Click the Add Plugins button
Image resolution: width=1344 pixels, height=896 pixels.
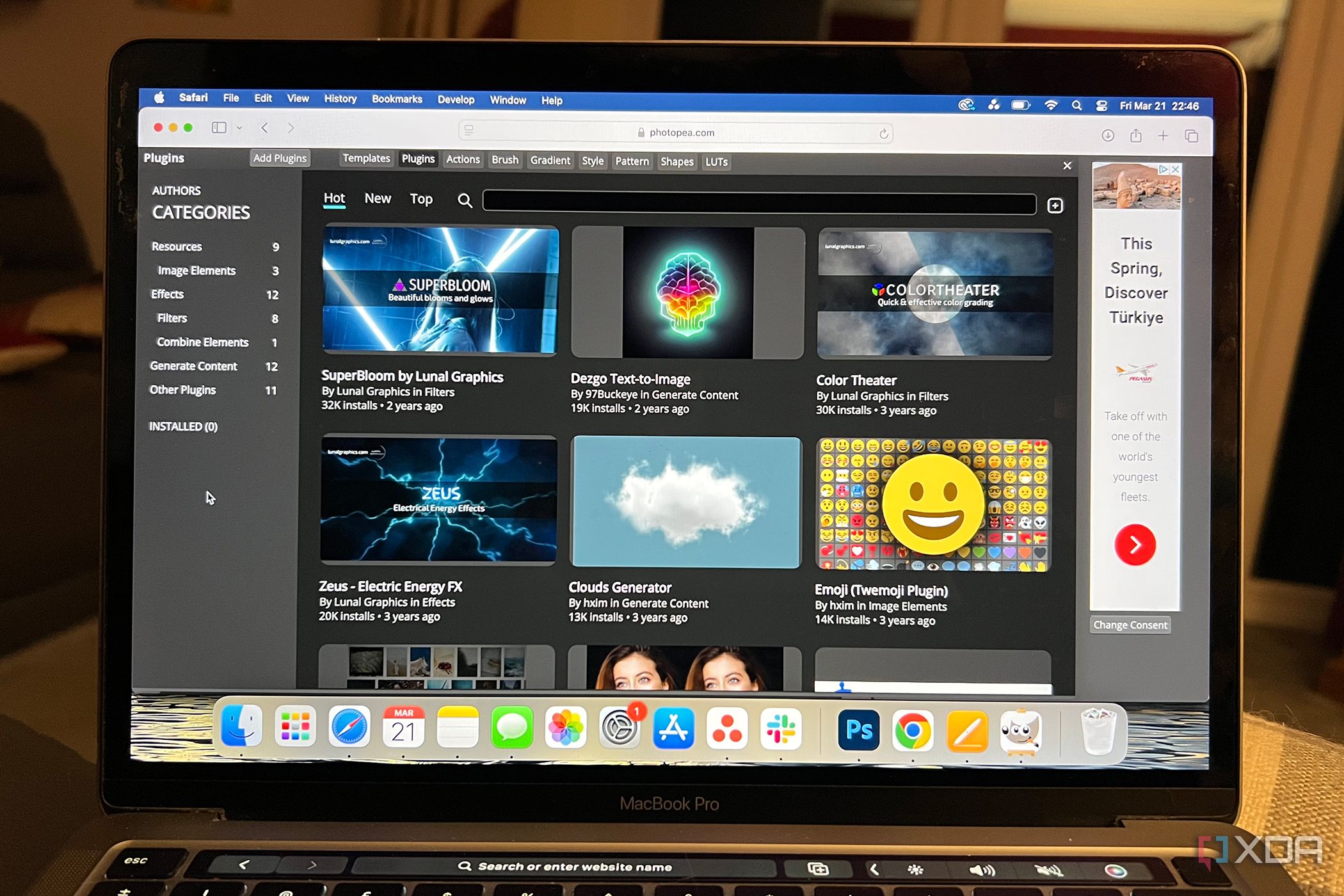280,158
